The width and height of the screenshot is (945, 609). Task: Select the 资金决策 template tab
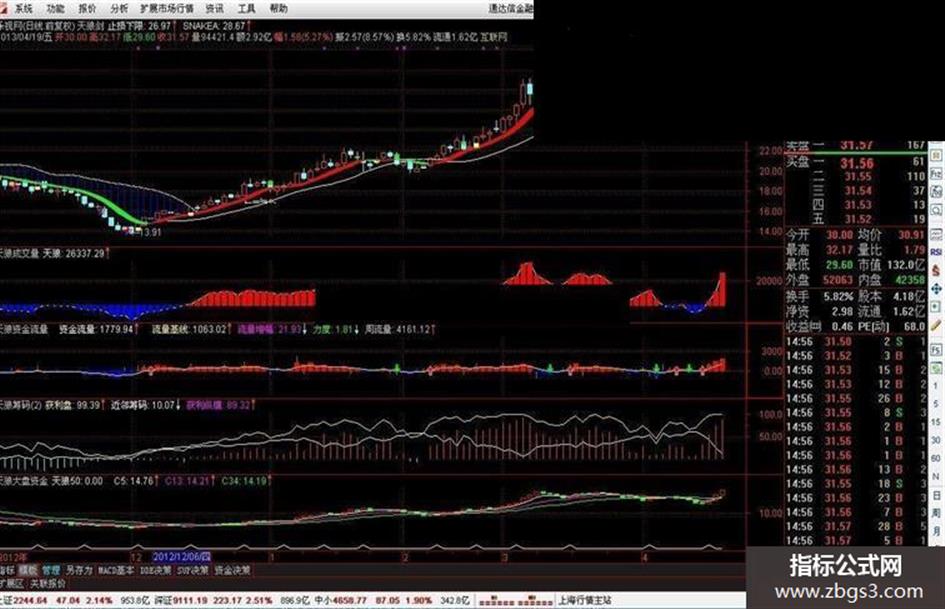[x=231, y=570]
